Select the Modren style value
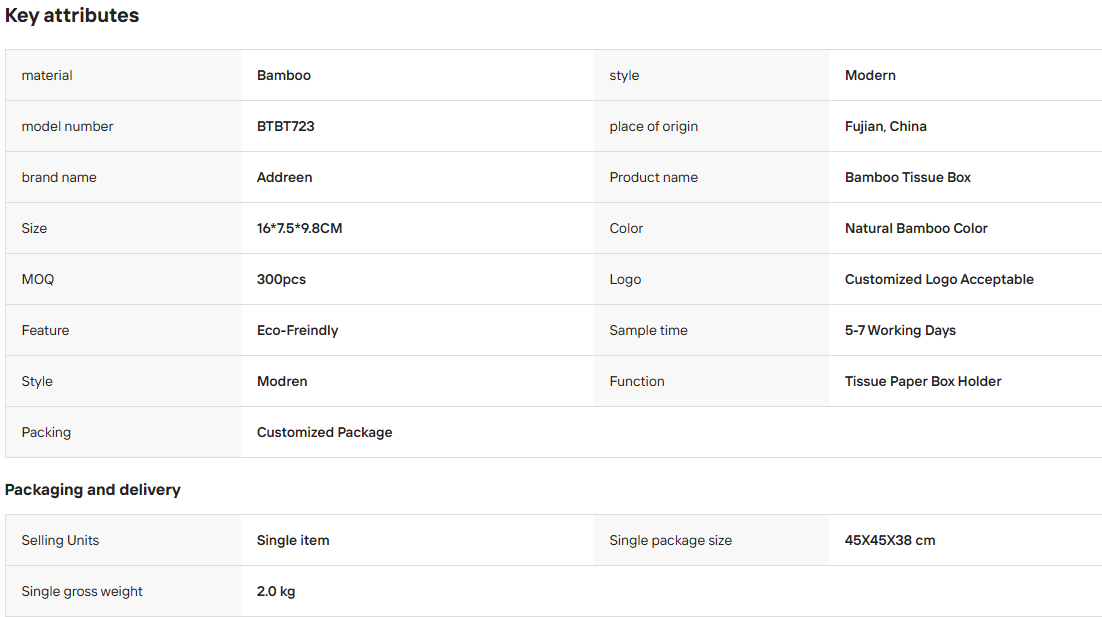Viewport: 1102px width, 617px height. [x=282, y=382]
